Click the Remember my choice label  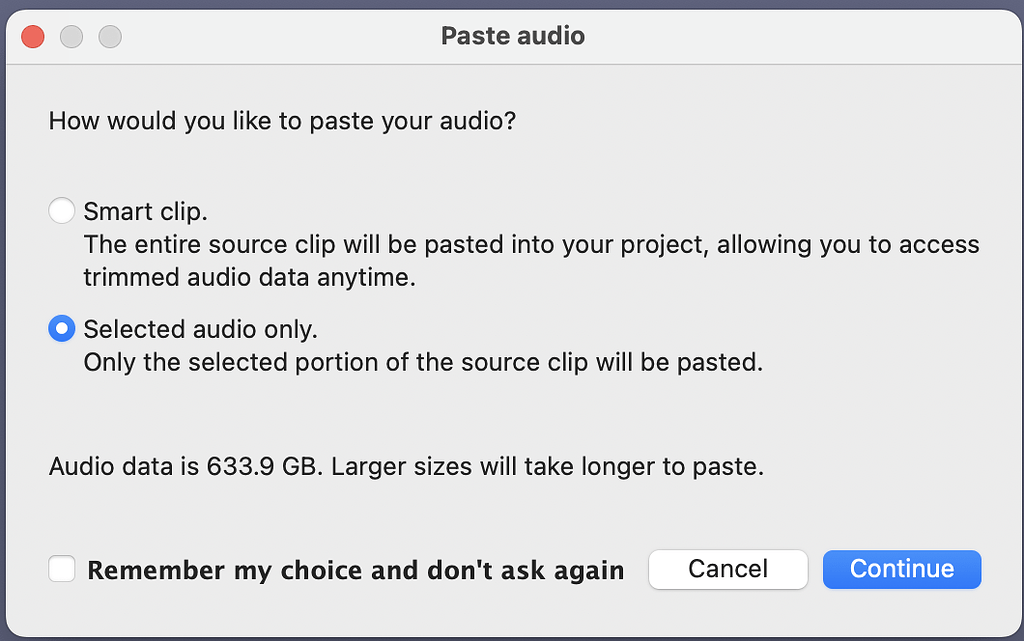355,569
